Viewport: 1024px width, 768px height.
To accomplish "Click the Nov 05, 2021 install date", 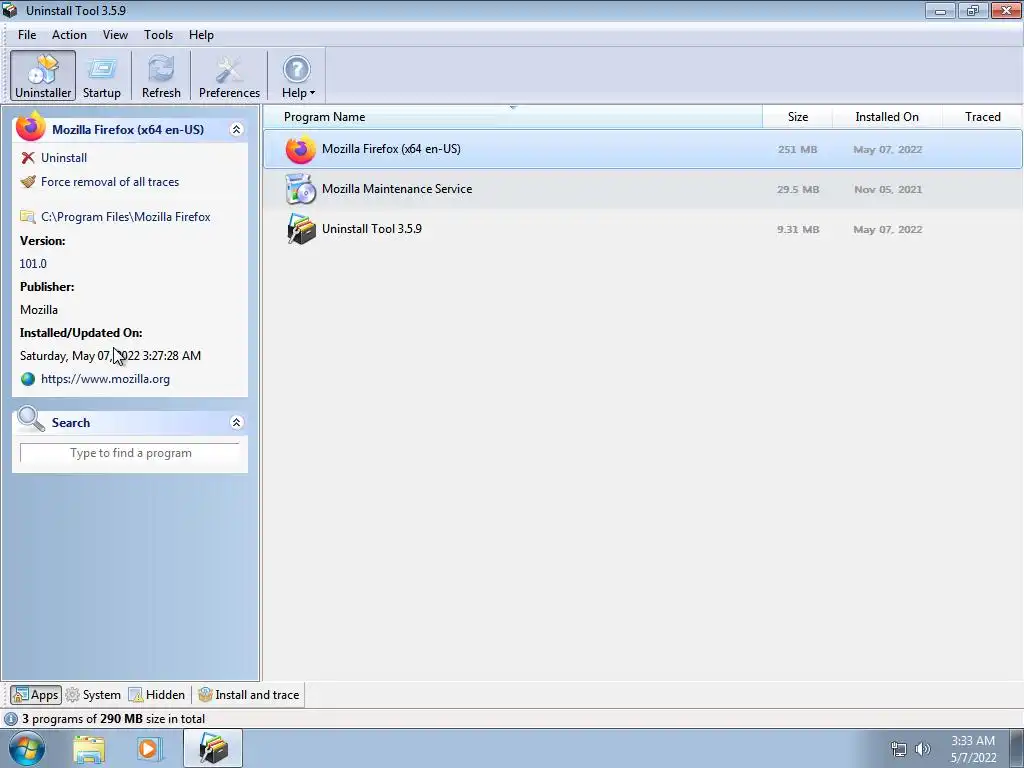I will click(888, 189).
